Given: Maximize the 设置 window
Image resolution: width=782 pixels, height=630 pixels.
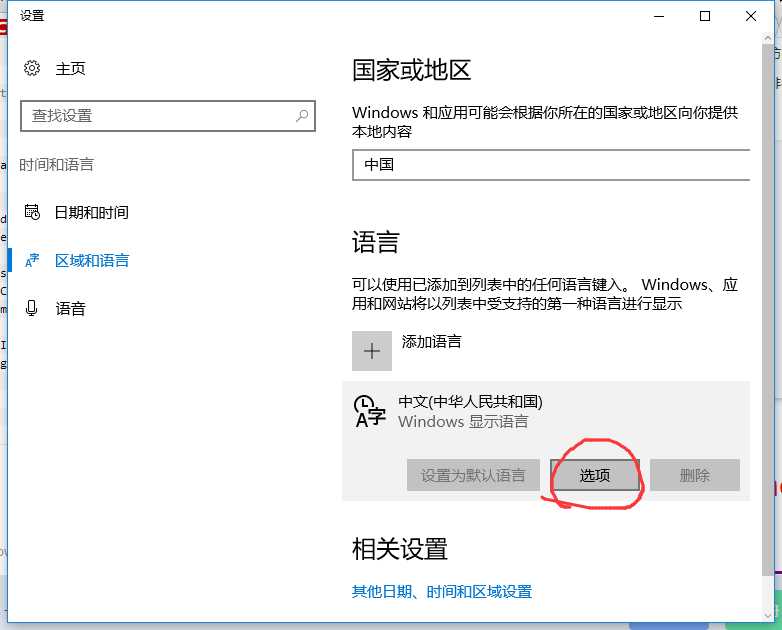Looking at the screenshot, I should (705, 16).
